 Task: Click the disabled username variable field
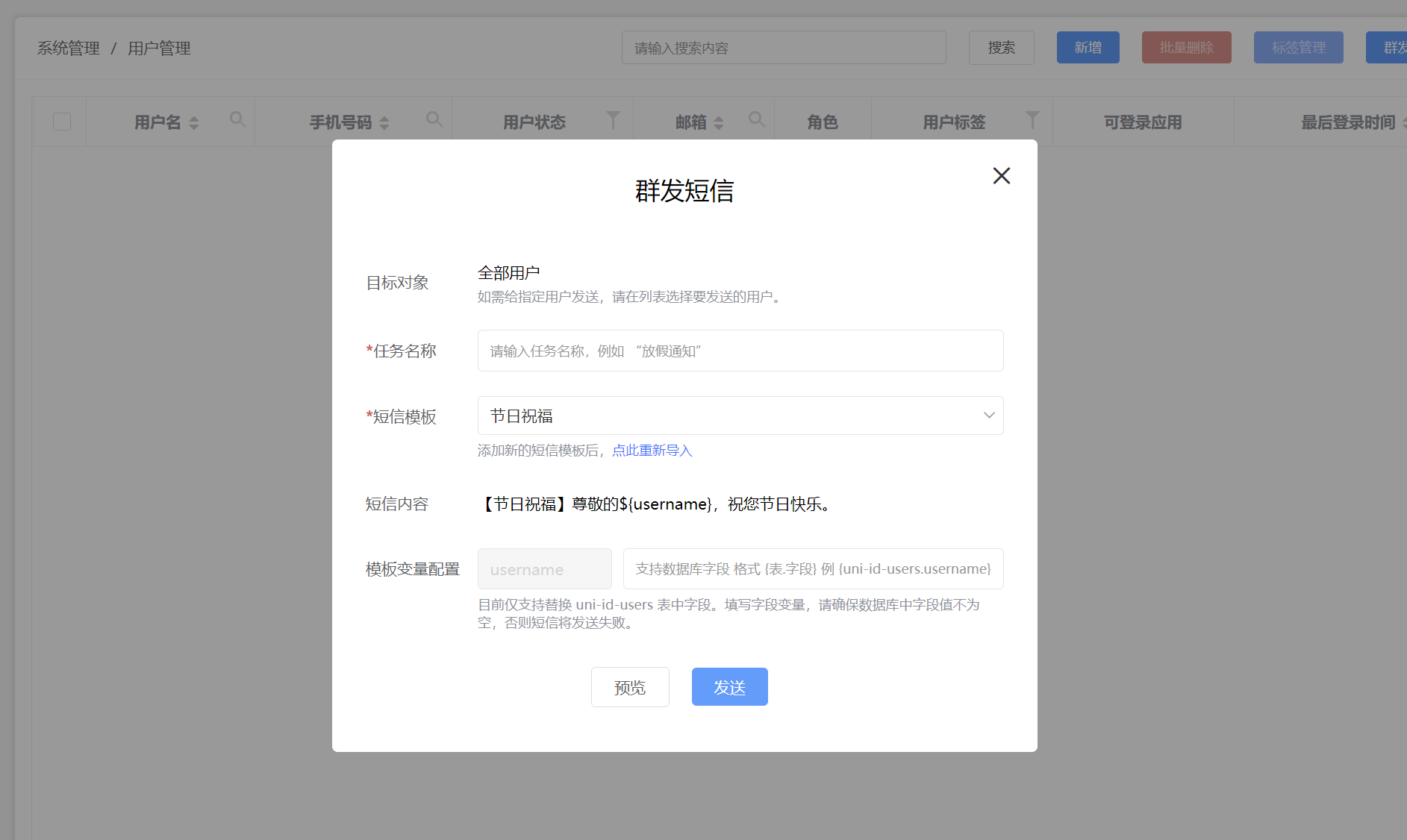tap(545, 569)
